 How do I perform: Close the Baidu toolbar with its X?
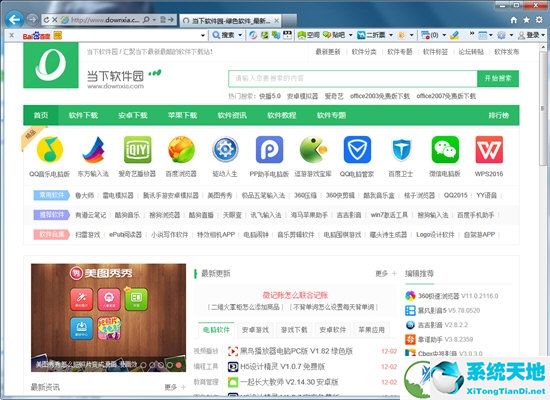12,35
